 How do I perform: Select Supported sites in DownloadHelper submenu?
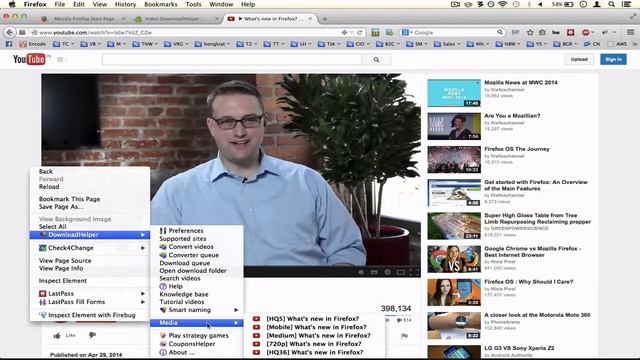click(x=197, y=238)
